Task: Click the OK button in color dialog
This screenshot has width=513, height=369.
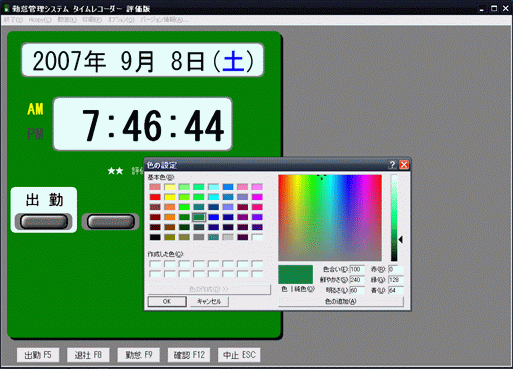Action: tap(167, 301)
